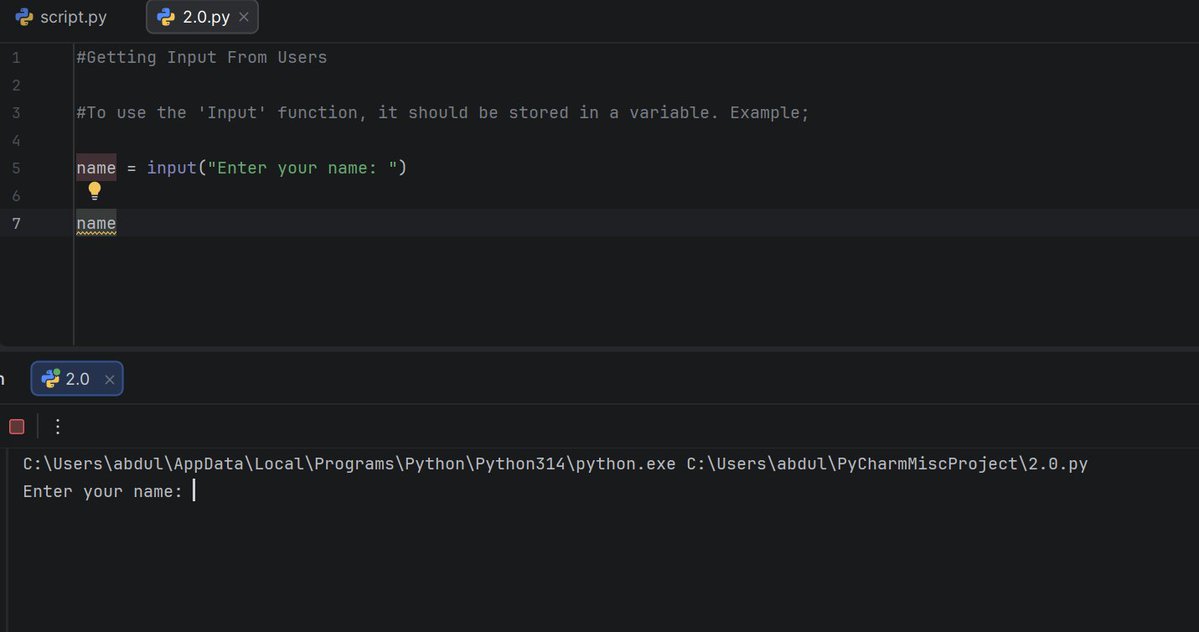Click the 'input' function call on line 5
This screenshot has width=1199, height=632.
tap(171, 168)
